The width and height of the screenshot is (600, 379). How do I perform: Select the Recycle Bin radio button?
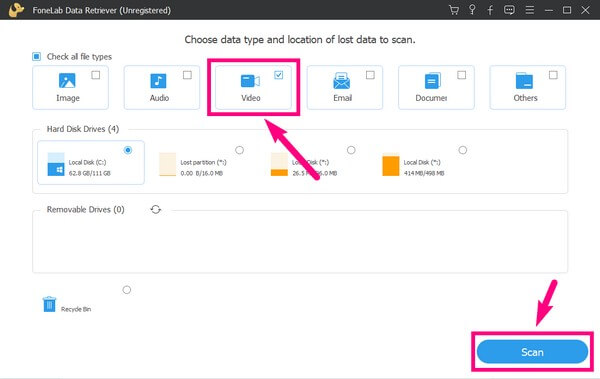coord(127,290)
